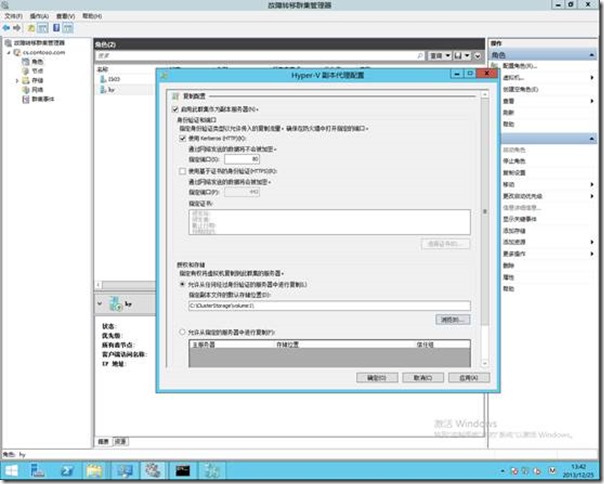Viewport: 604px width, 484px height.
Task: Toggle the Use Kerberos (HTTP) checkbox
Action: point(183,138)
